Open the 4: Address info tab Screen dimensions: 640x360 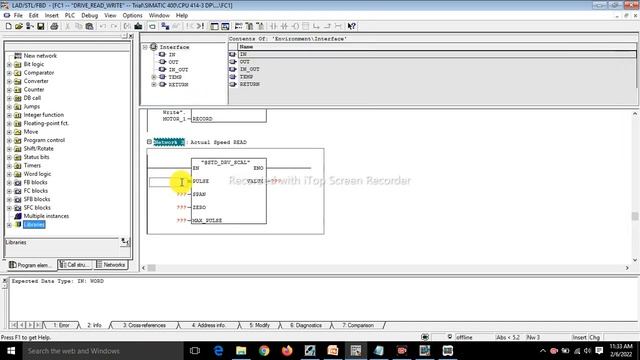click(x=208, y=325)
